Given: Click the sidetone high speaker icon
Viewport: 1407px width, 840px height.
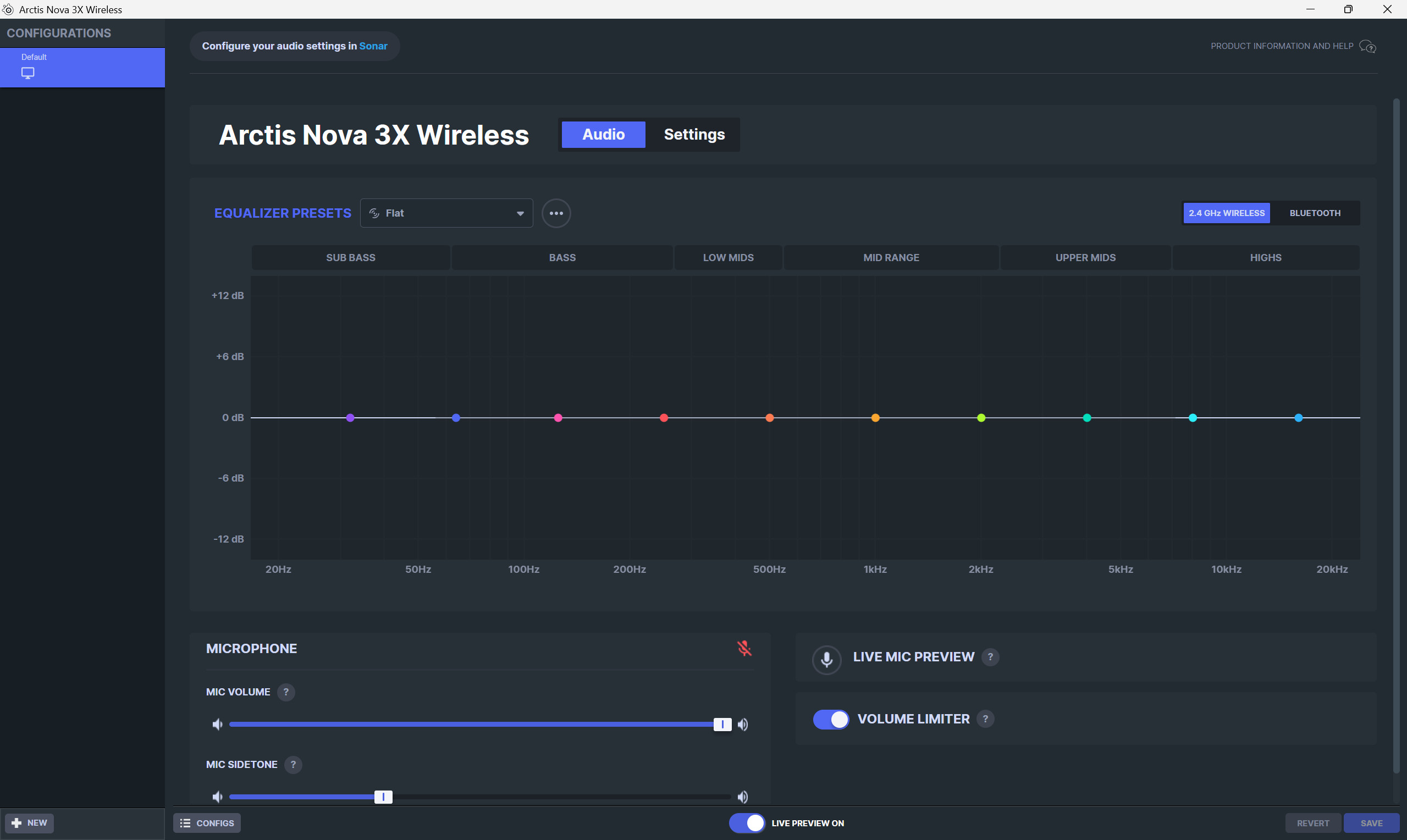Looking at the screenshot, I should click(x=743, y=797).
